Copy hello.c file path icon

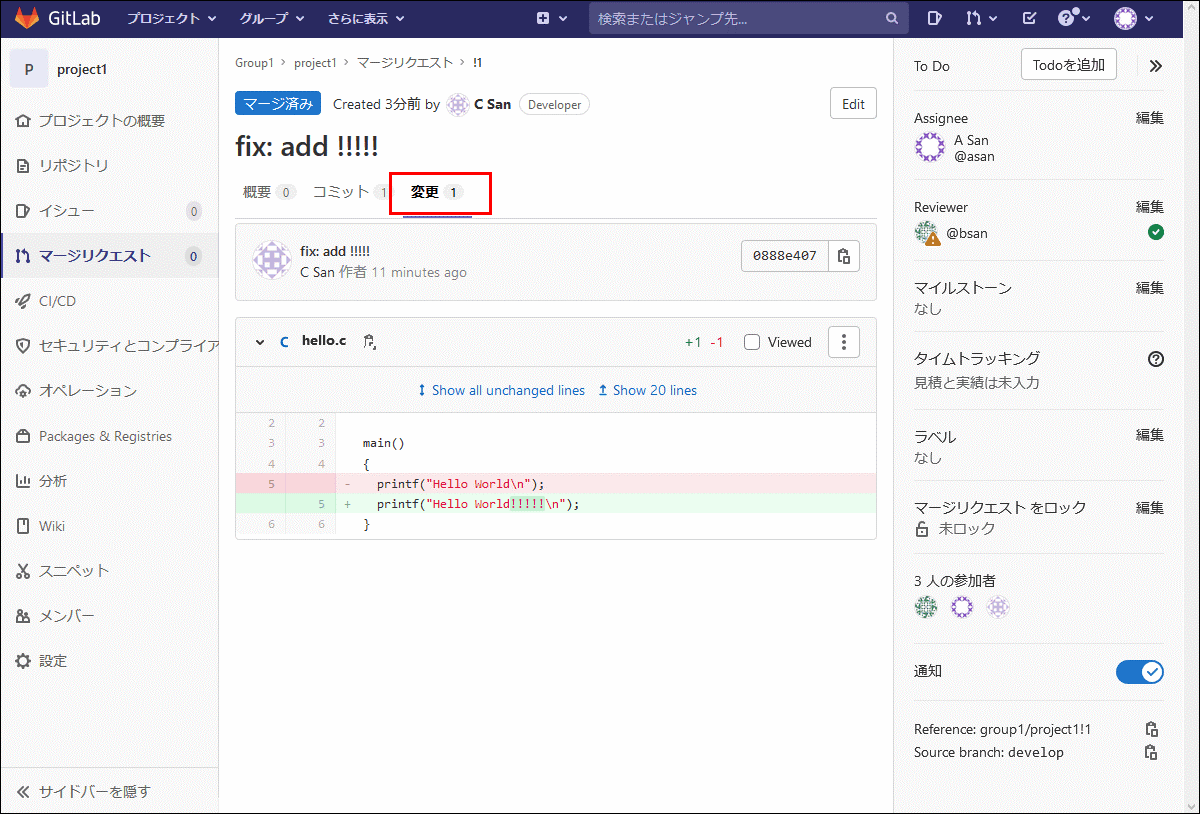369,342
